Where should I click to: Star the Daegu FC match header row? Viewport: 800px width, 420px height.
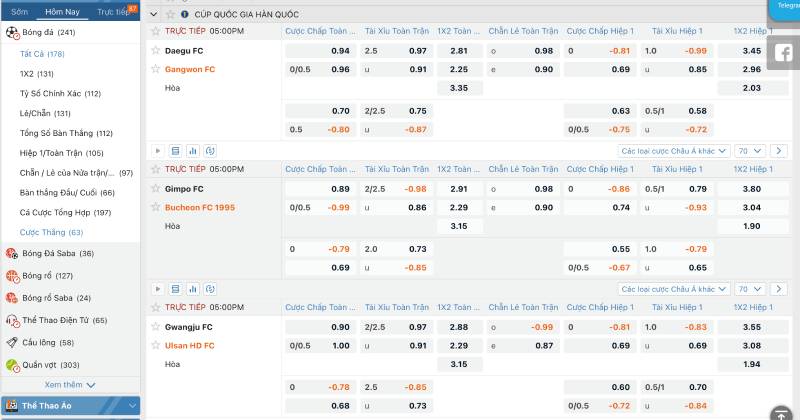point(156,31)
